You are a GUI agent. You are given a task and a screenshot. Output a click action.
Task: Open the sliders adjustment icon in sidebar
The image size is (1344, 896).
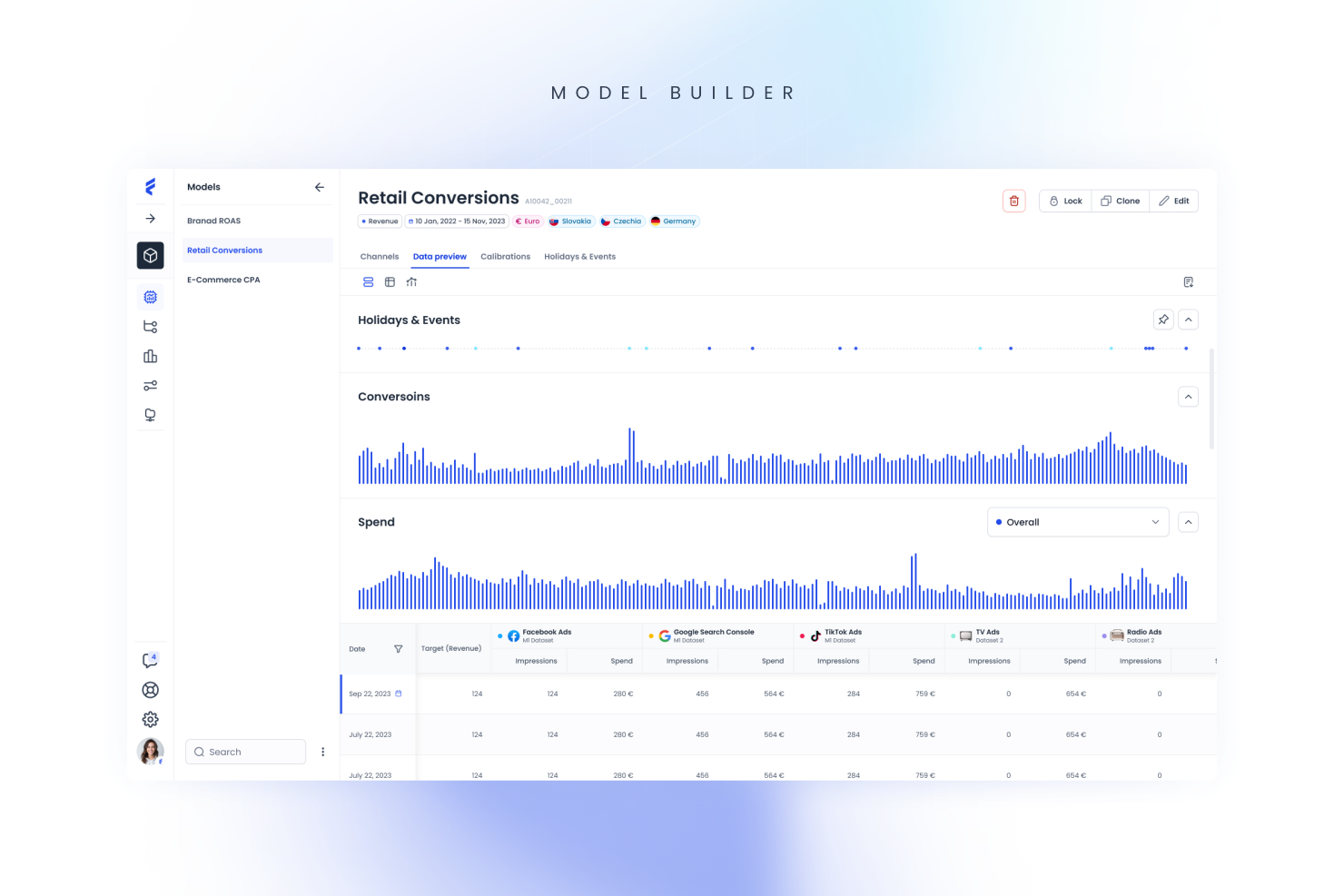(x=151, y=386)
